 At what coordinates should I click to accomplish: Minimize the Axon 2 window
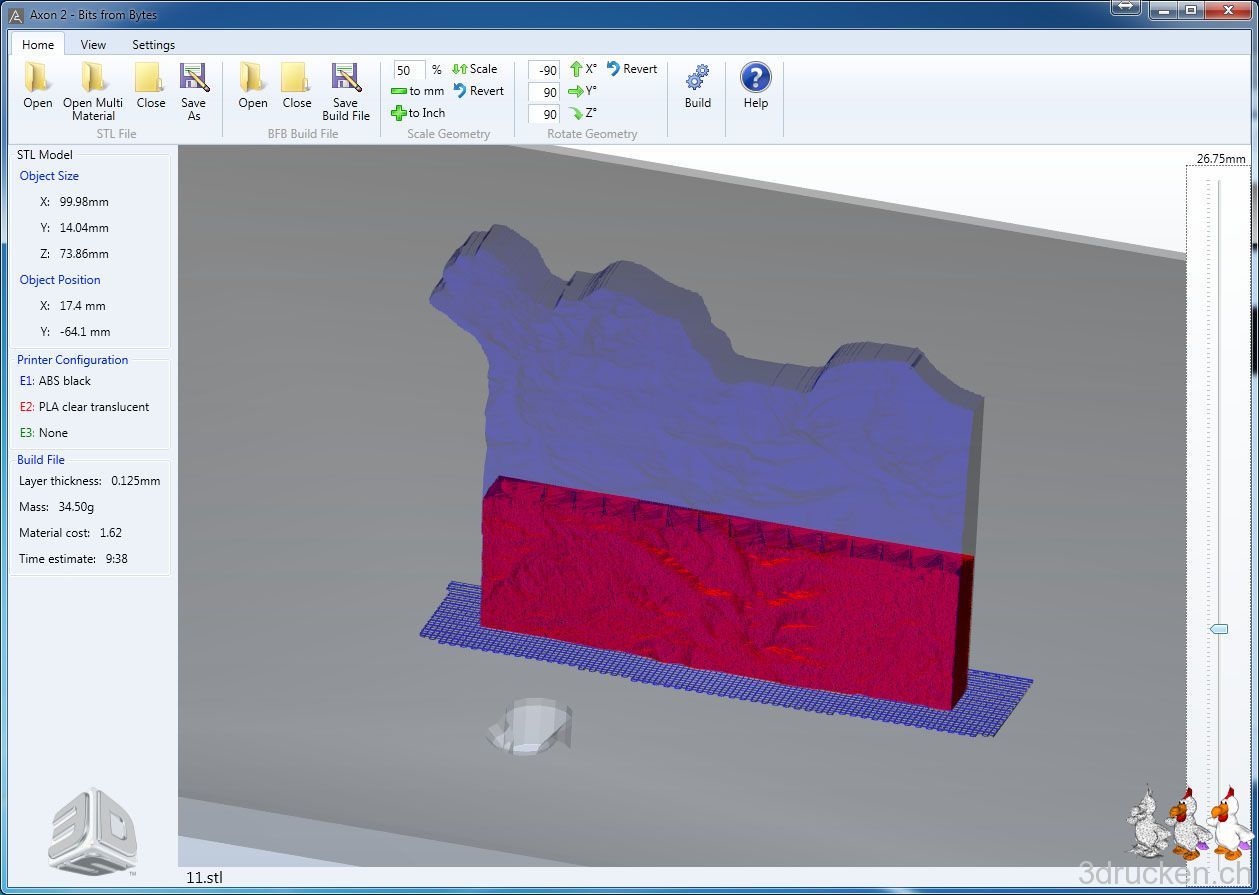pos(1162,10)
